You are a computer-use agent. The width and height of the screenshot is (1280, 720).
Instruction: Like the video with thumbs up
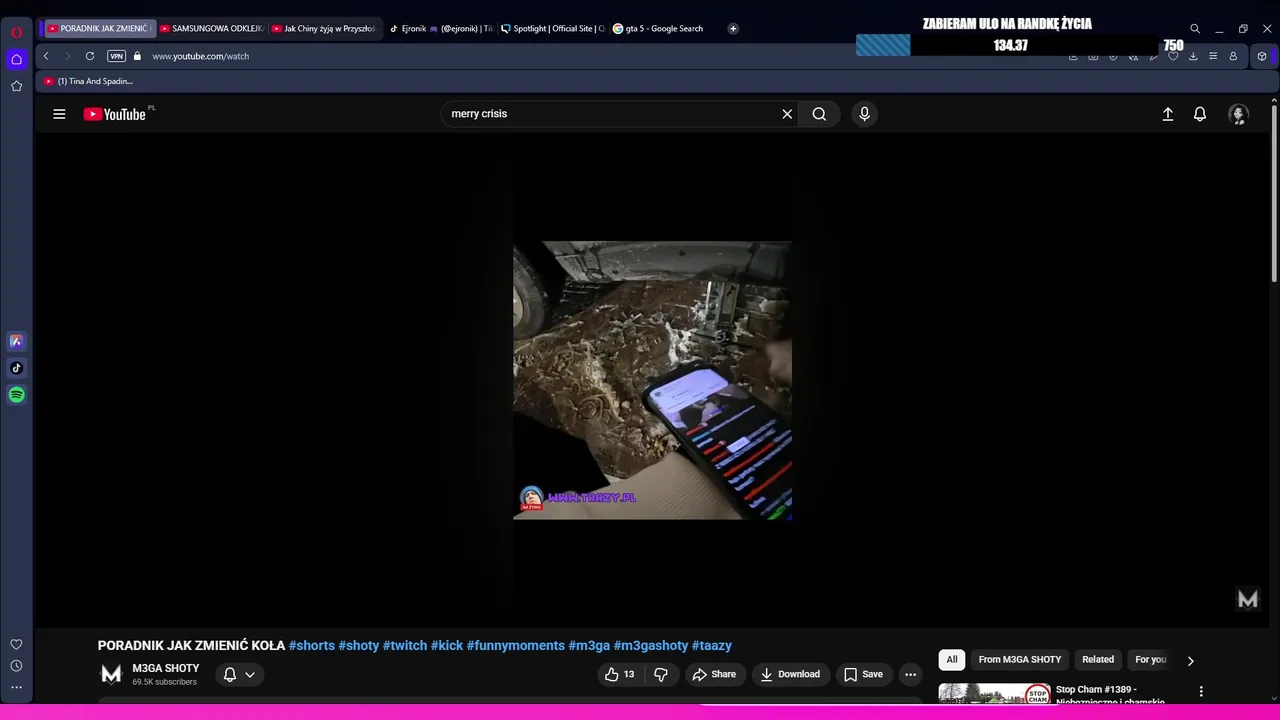click(x=620, y=674)
